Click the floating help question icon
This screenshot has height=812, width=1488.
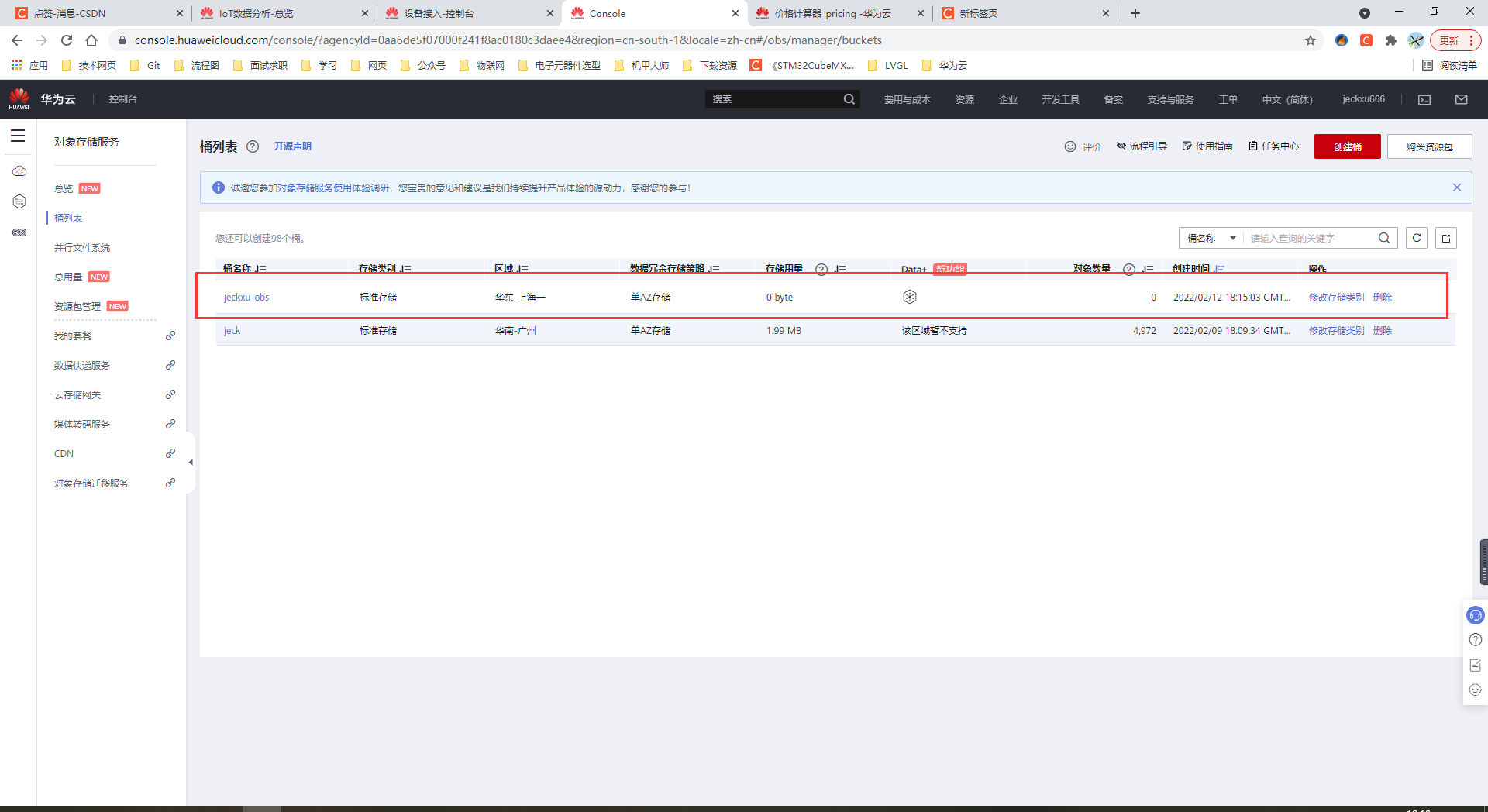1476,640
